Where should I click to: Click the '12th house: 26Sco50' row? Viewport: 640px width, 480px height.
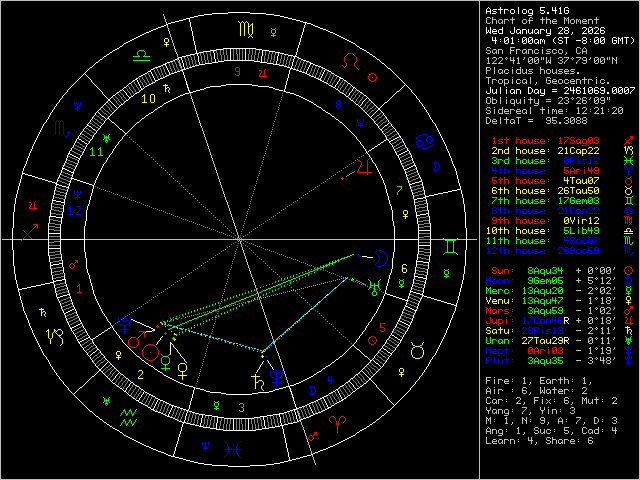click(542, 251)
